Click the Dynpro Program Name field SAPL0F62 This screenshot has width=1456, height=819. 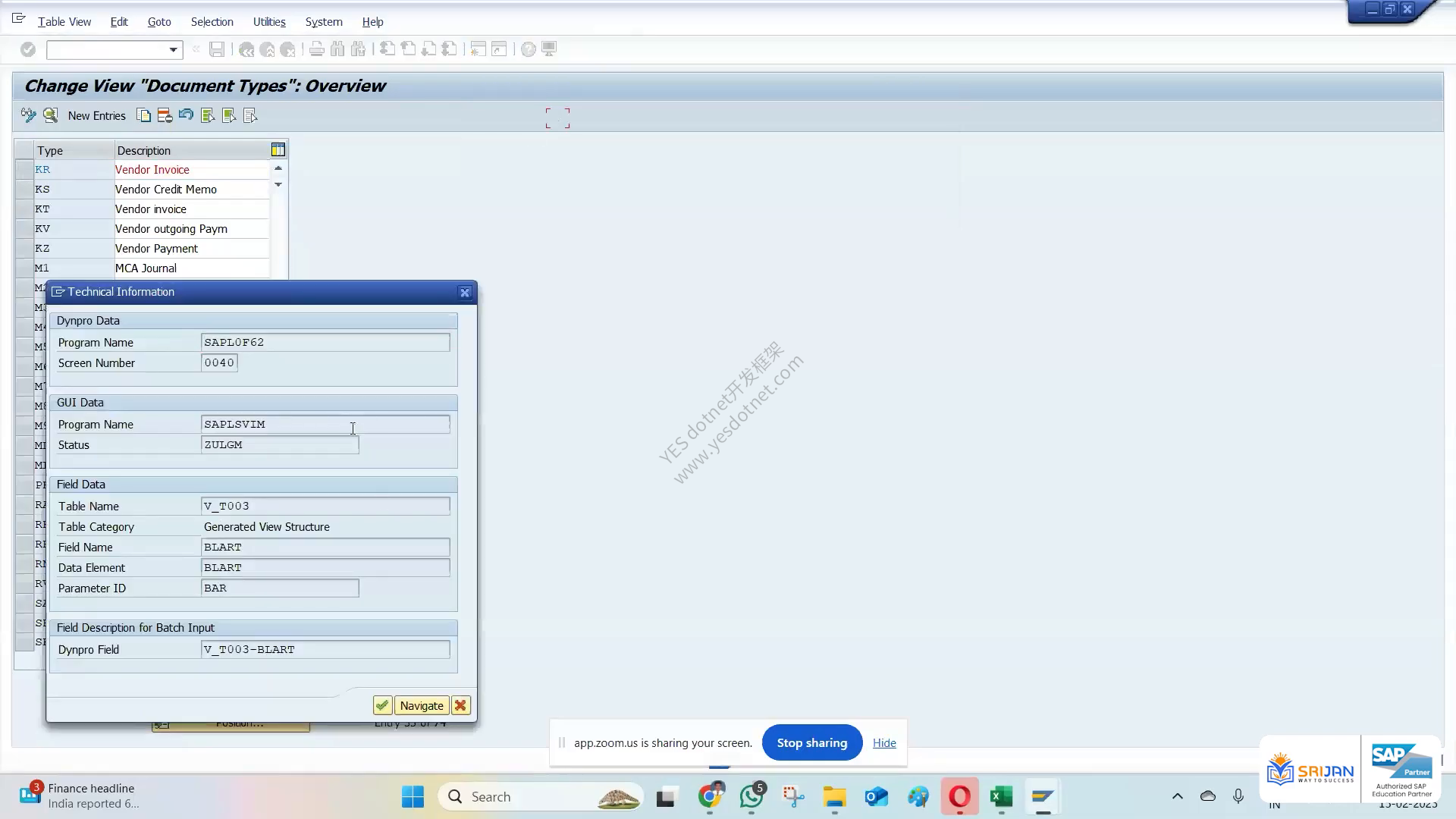point(325,343)
